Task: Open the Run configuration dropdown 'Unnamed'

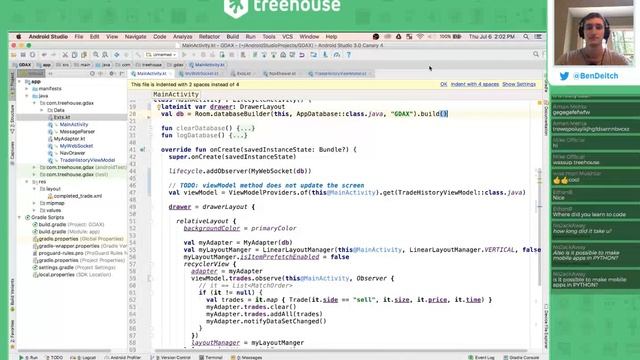Action: coord(161,55)
